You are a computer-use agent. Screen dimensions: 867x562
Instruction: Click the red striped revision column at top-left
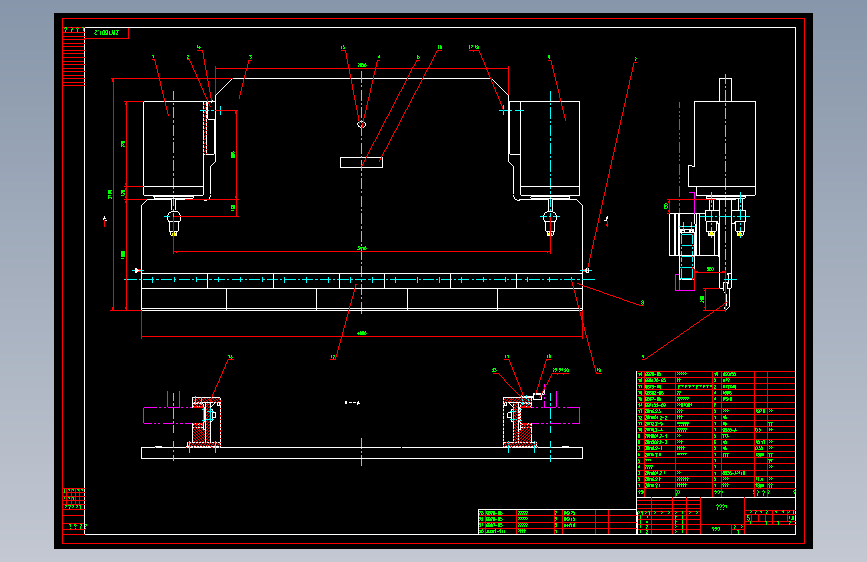(74, 57)
